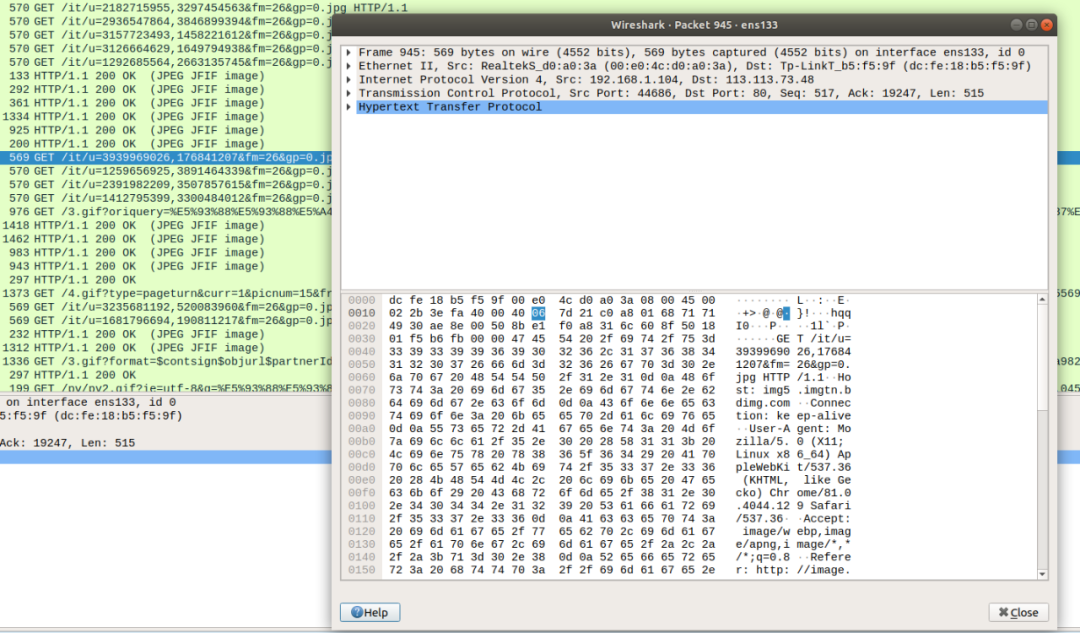Select packet GET /it/u=2182715955 in main window
1080x633 pixels.
click(x=166, y=8)
